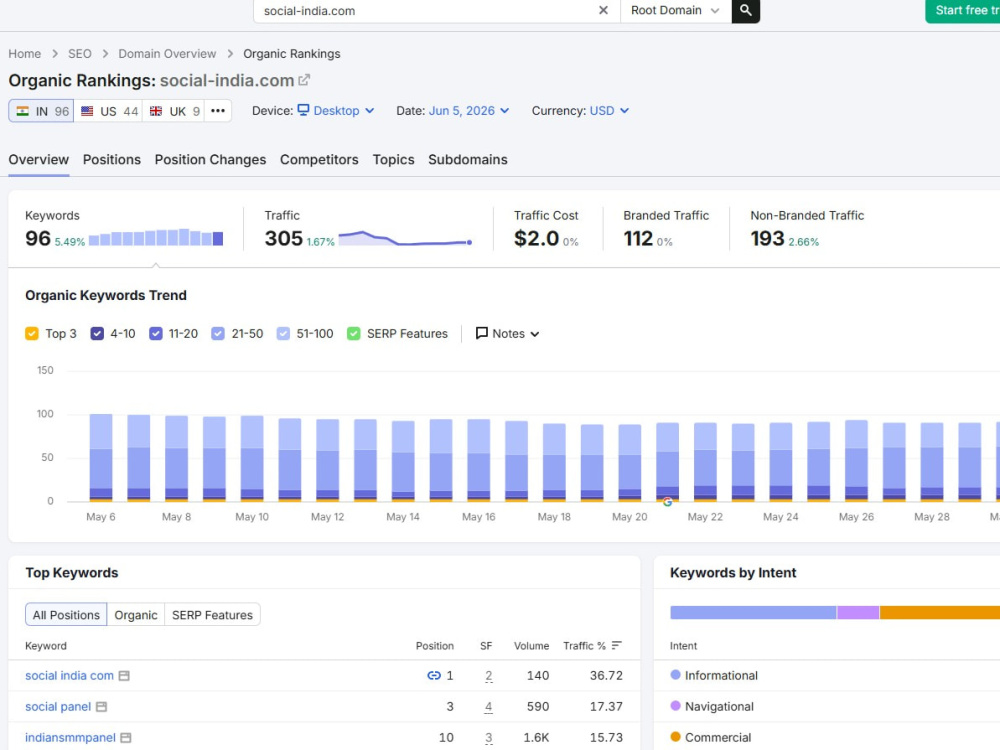Go to Home breadcrumb
This screenshot has height=750, width=1000.
25,54
